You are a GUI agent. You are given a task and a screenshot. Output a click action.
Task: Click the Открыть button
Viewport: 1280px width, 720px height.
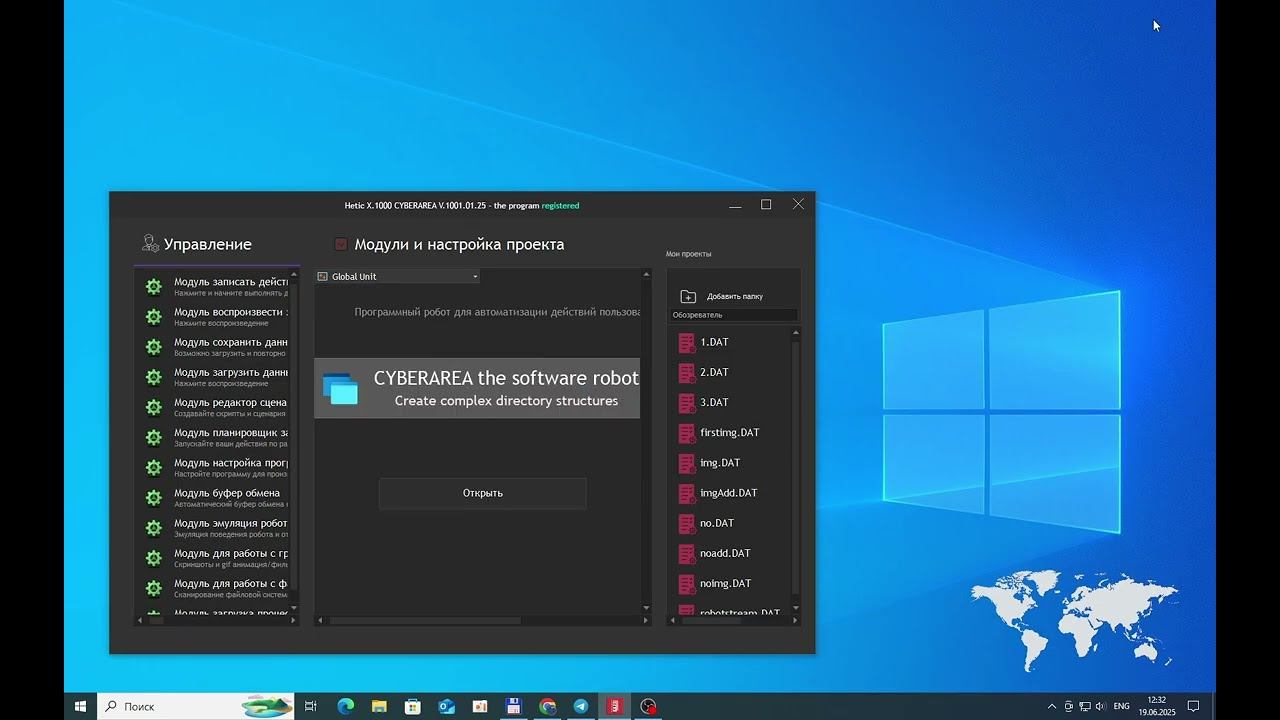[x=483, y=493]
